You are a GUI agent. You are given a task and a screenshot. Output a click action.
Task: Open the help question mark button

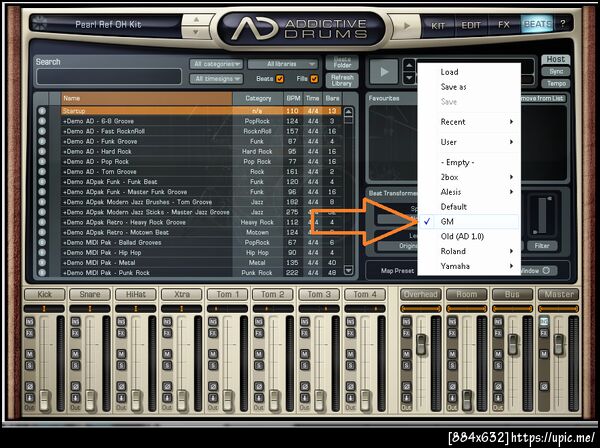[x=562, y=24]
